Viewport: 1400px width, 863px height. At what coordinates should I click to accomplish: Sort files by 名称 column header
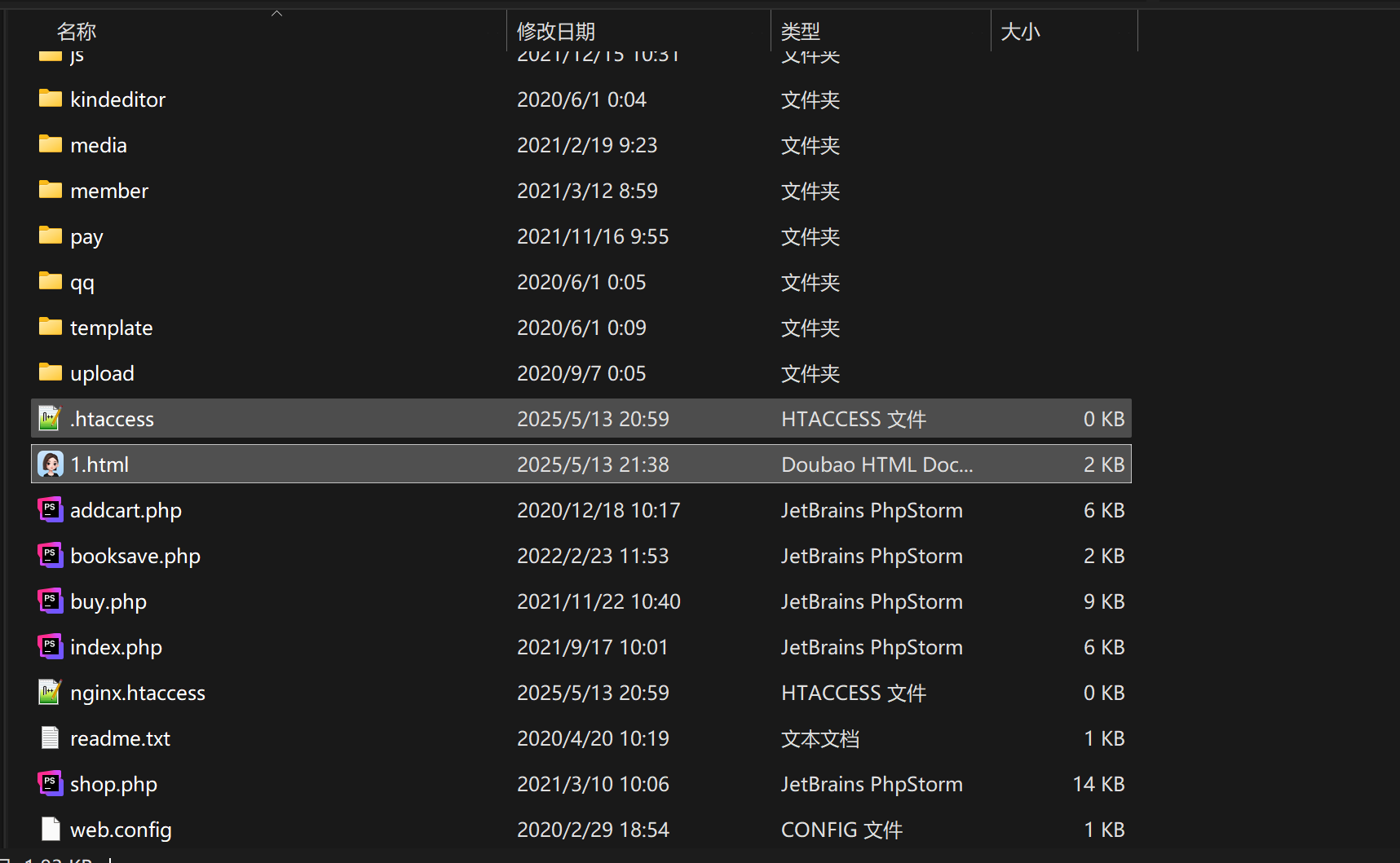[77, 32]
